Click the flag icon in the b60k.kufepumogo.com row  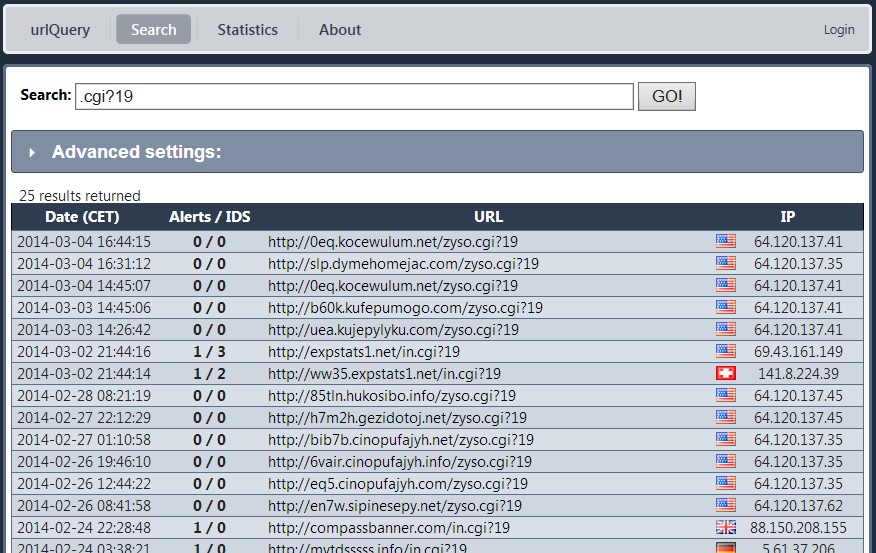tap(725, 307)
